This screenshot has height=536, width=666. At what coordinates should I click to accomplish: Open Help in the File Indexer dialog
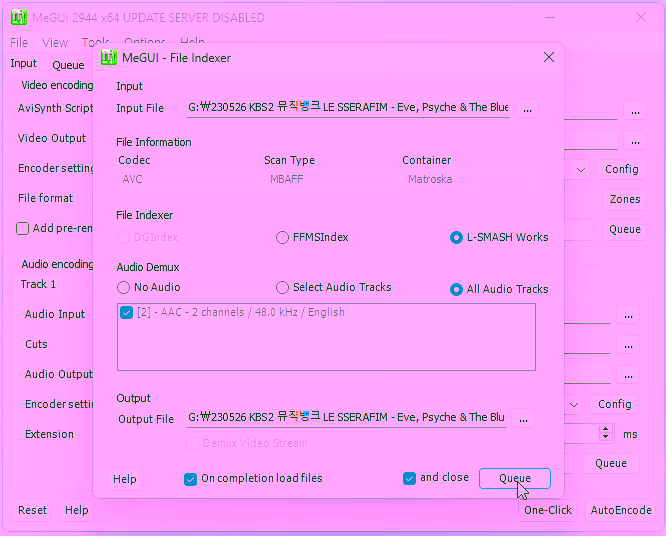pyautogui.click(x=124, y=479)
